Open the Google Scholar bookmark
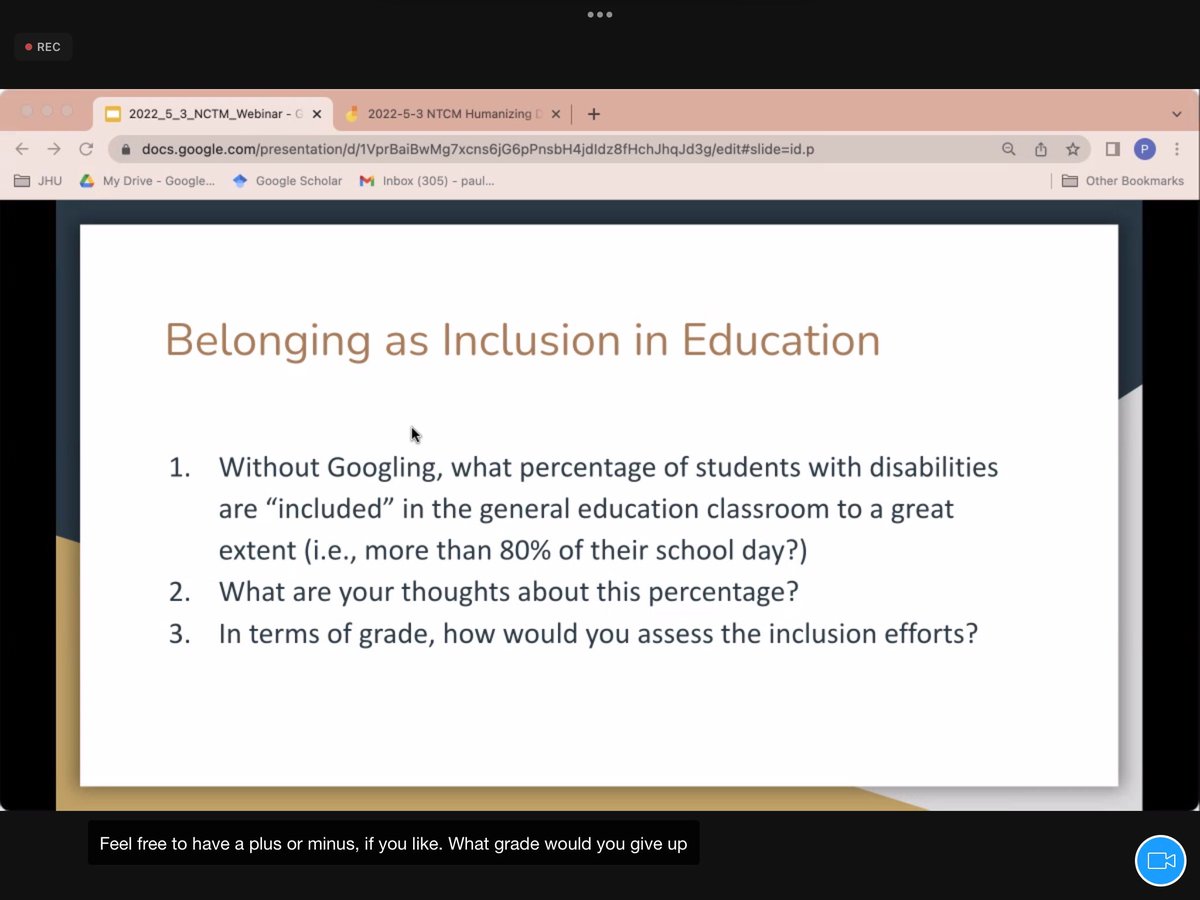Viewport: 1200px width, 900px height. (x=287, y=181)
